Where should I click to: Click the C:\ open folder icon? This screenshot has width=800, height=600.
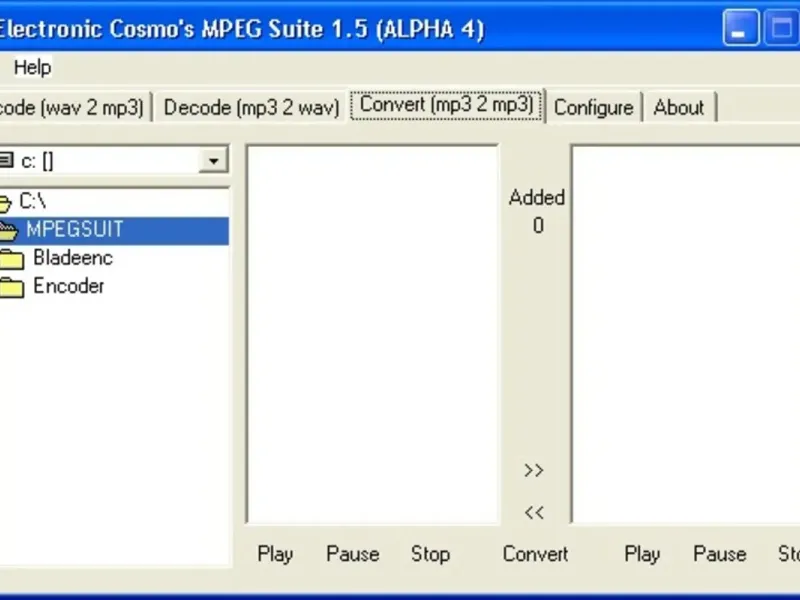pos(5,203)
